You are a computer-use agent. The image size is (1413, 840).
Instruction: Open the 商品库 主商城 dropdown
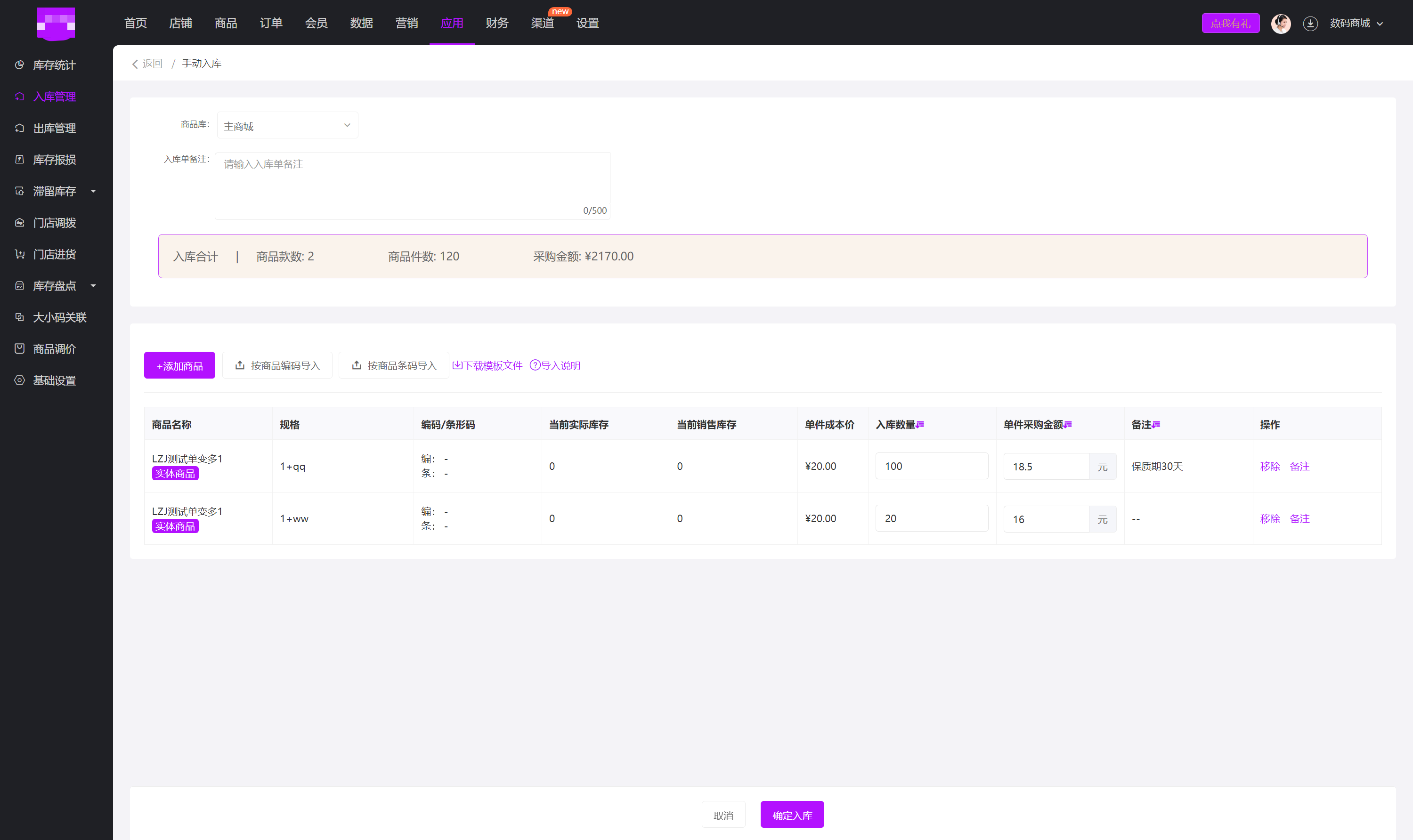(287, 126)
